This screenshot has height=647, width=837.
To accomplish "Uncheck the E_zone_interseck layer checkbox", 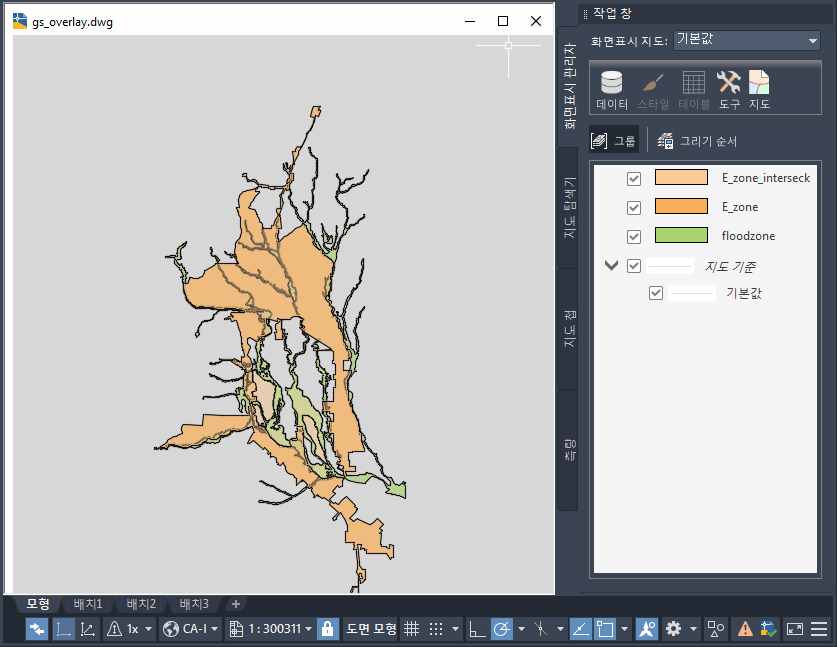I will coord(633,178).
